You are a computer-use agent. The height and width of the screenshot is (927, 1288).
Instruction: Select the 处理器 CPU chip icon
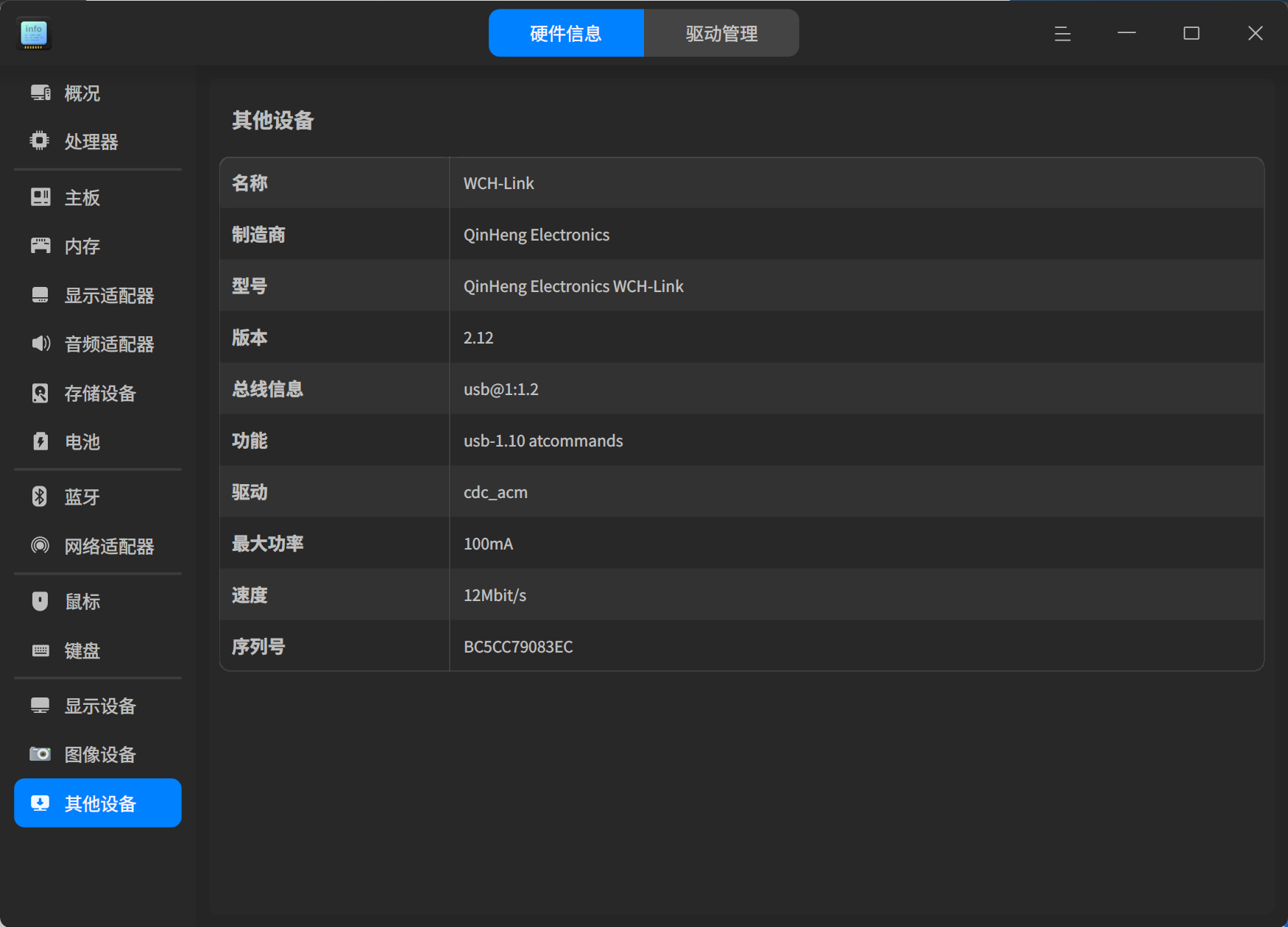[40, 141]
